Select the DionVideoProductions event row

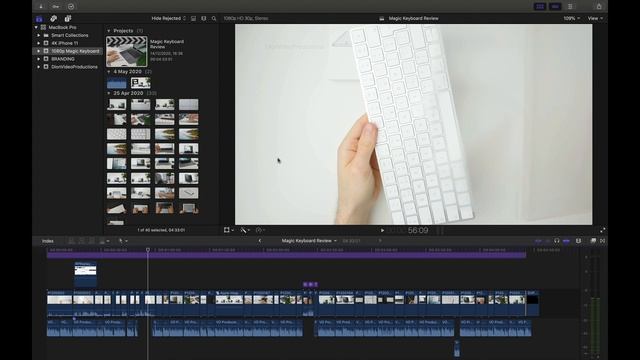click(68, 67)
